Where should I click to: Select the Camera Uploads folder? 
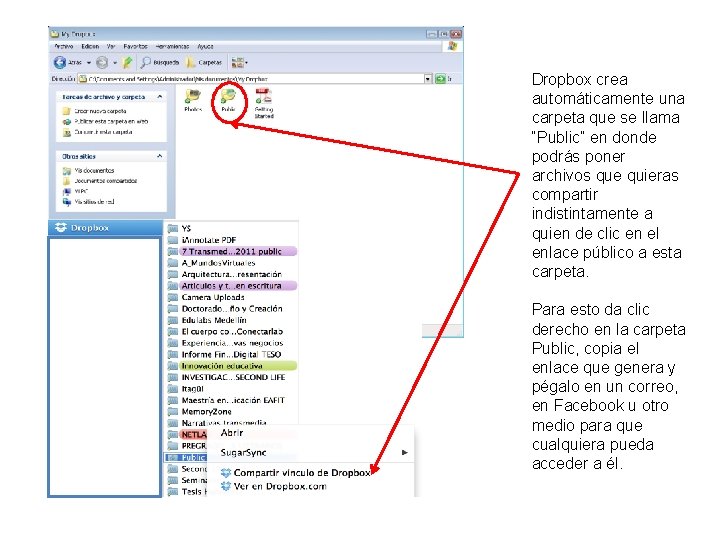click(x=213, y=297)
